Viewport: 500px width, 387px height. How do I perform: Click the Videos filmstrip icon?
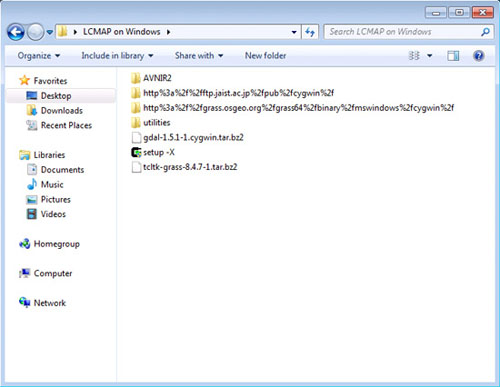pyautogui.click(x=32, y=214)
